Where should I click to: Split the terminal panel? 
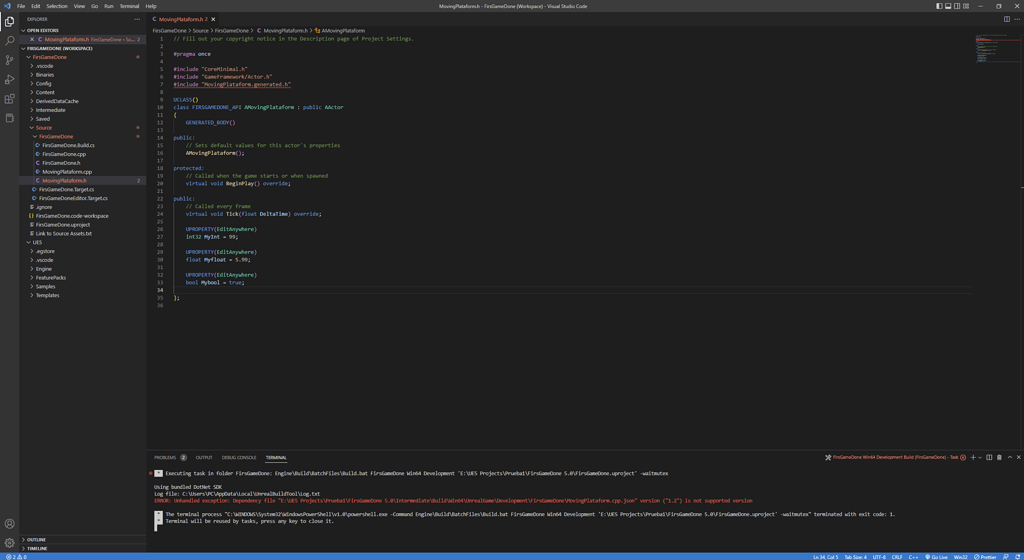click(x=989, y=458)
